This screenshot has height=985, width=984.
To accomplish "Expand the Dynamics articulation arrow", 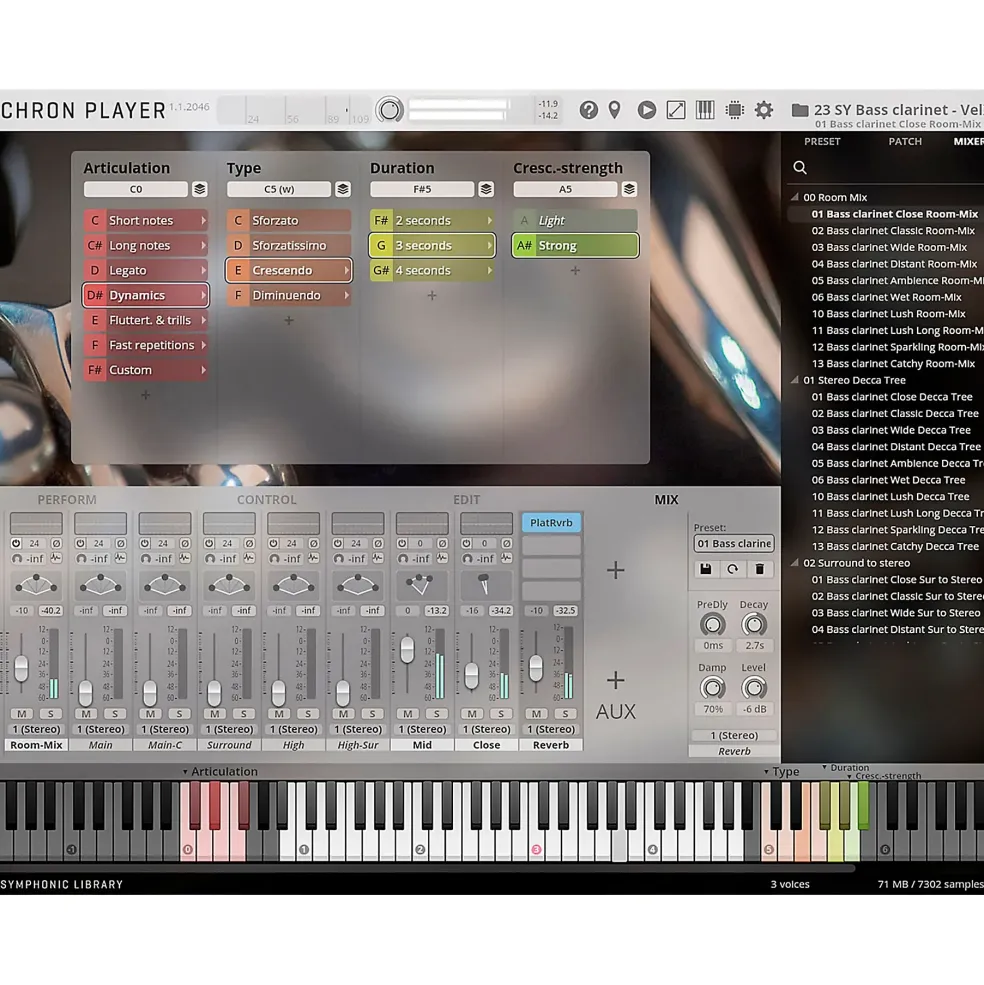I will 203,295.
